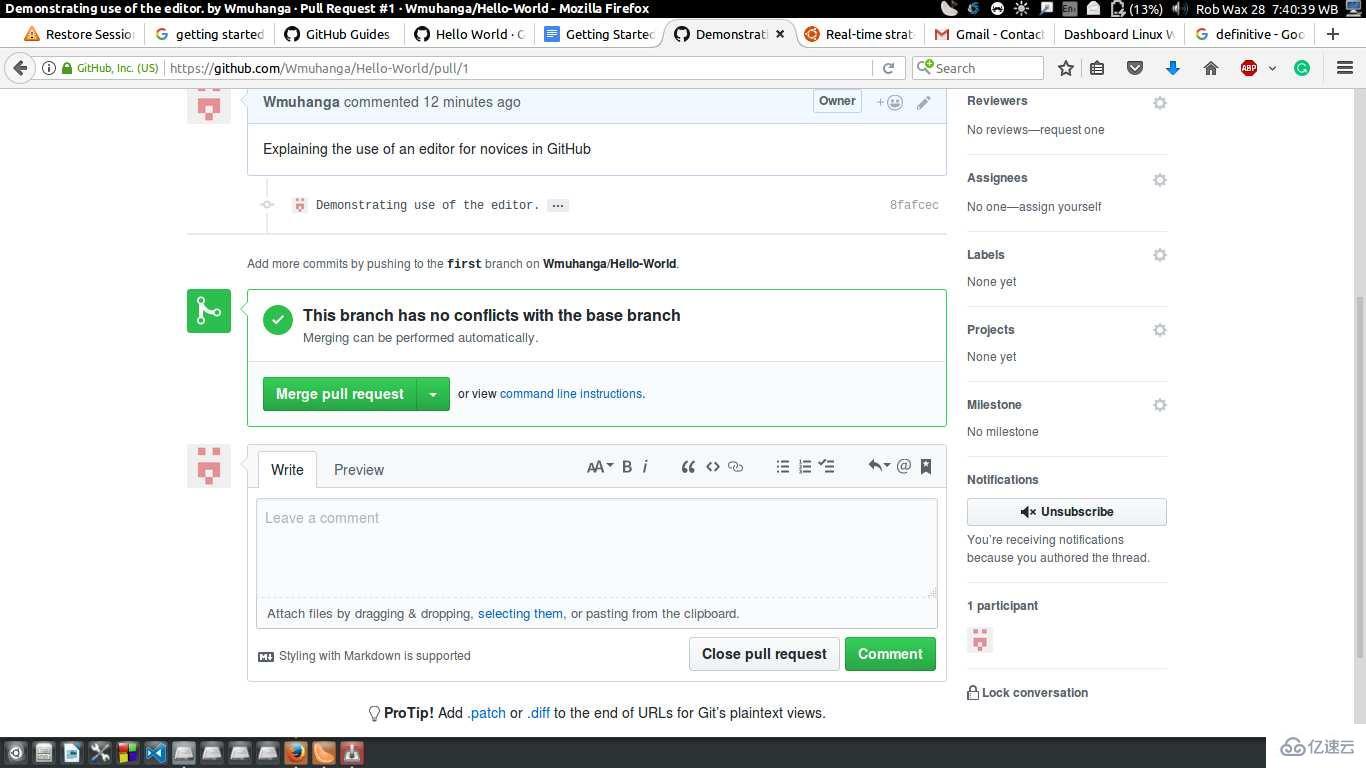The width and height of the screenshot is (1366, 768).
Task: Close the active Demonstrating browser tab
Action: point(780,34)
